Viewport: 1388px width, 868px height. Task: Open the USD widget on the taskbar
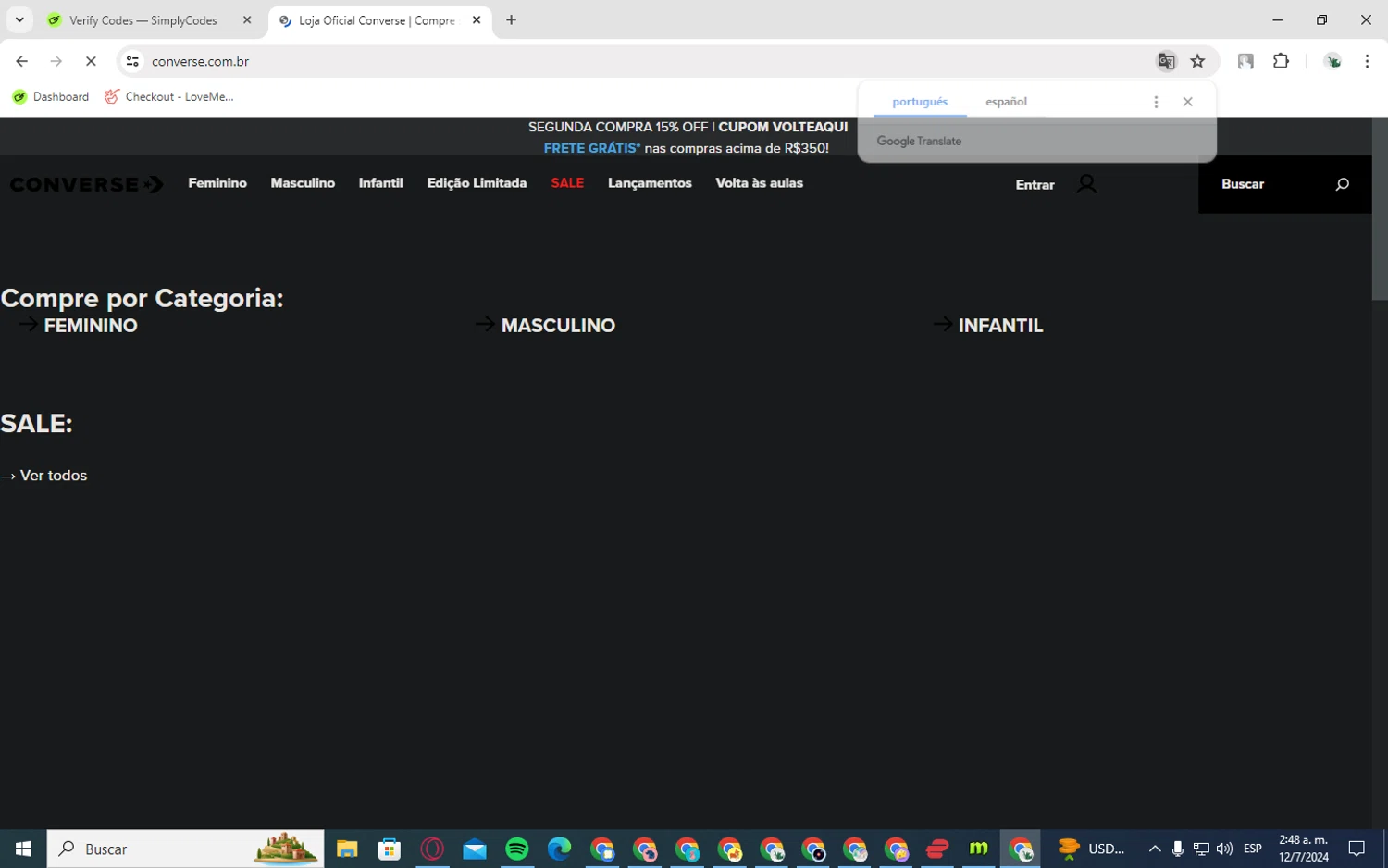[x=1092, y=849]
